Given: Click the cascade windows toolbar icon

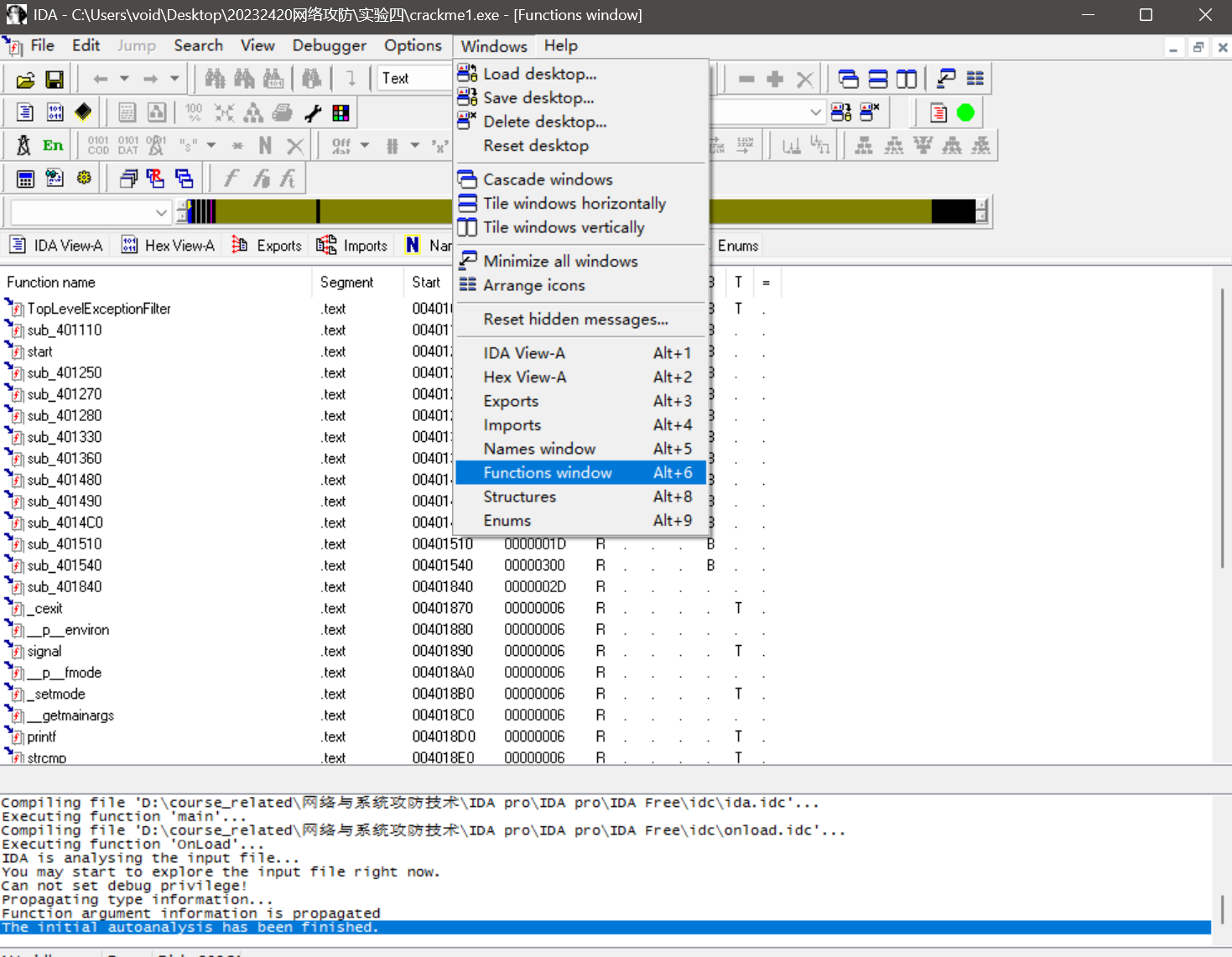Looking at the screenshot, I should click(x=849, y=79).
